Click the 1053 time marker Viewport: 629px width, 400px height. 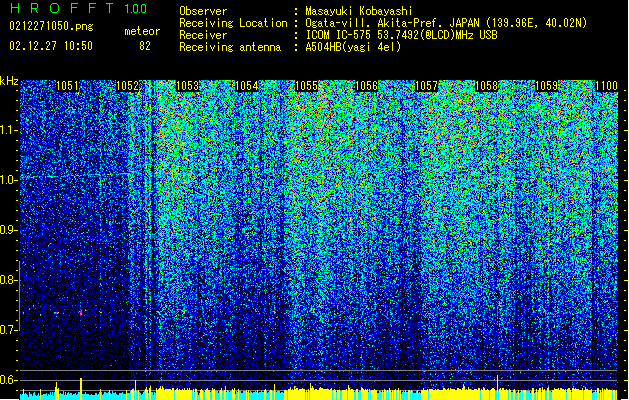coord(187,86)
